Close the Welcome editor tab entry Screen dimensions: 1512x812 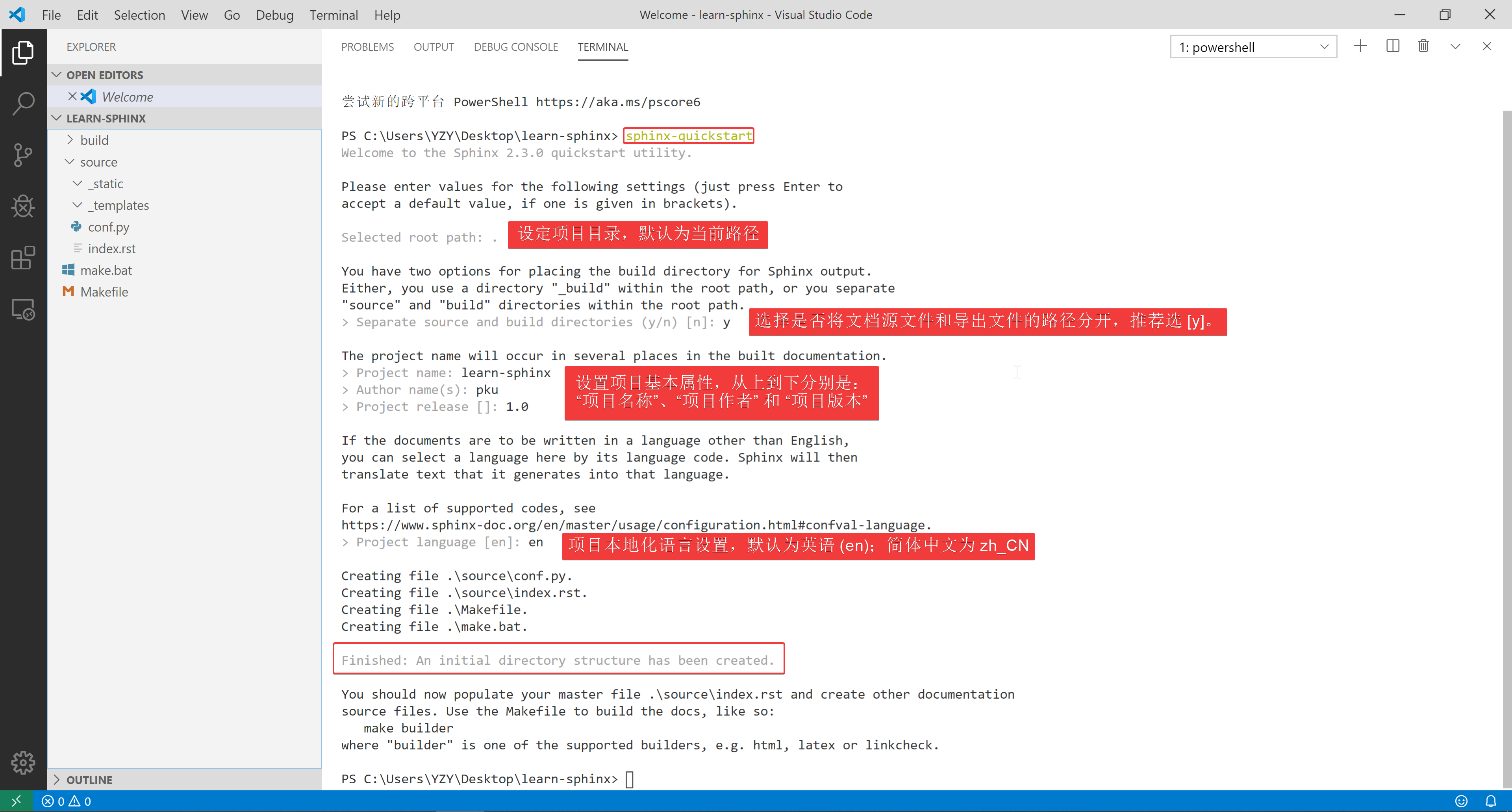pos(72,96)
